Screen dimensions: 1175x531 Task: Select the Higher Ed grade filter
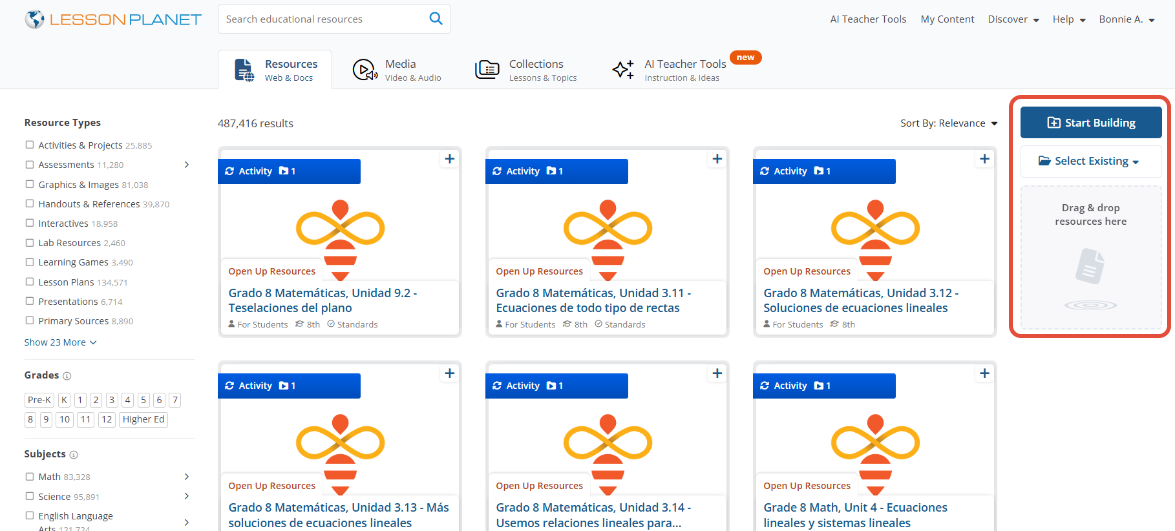click(x=143, y=419)
